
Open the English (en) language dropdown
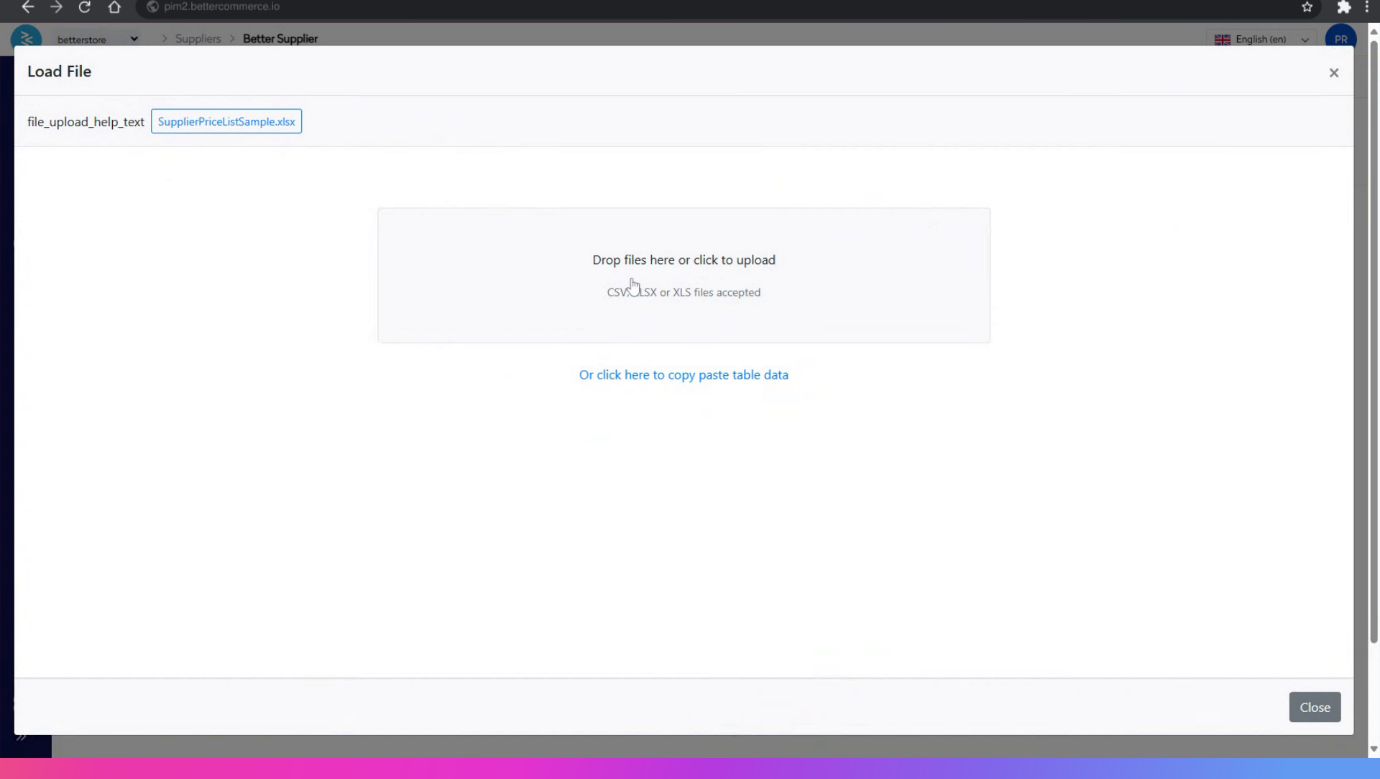click(1262, 39)
